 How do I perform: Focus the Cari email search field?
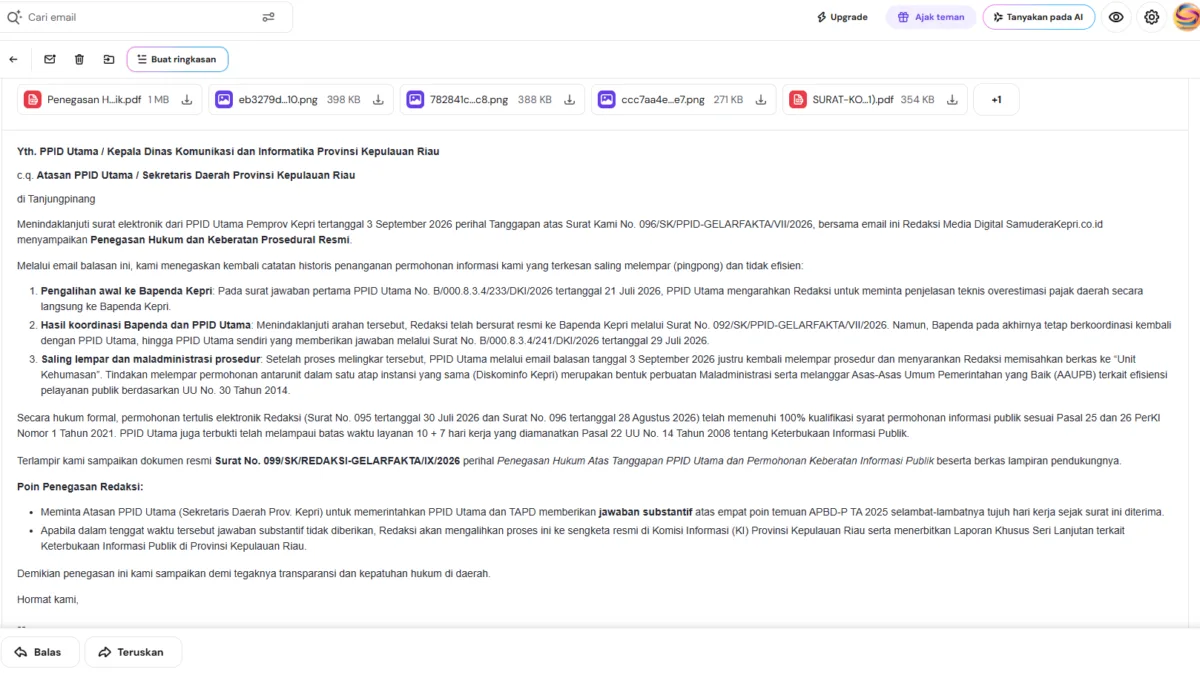click(138, 17)
